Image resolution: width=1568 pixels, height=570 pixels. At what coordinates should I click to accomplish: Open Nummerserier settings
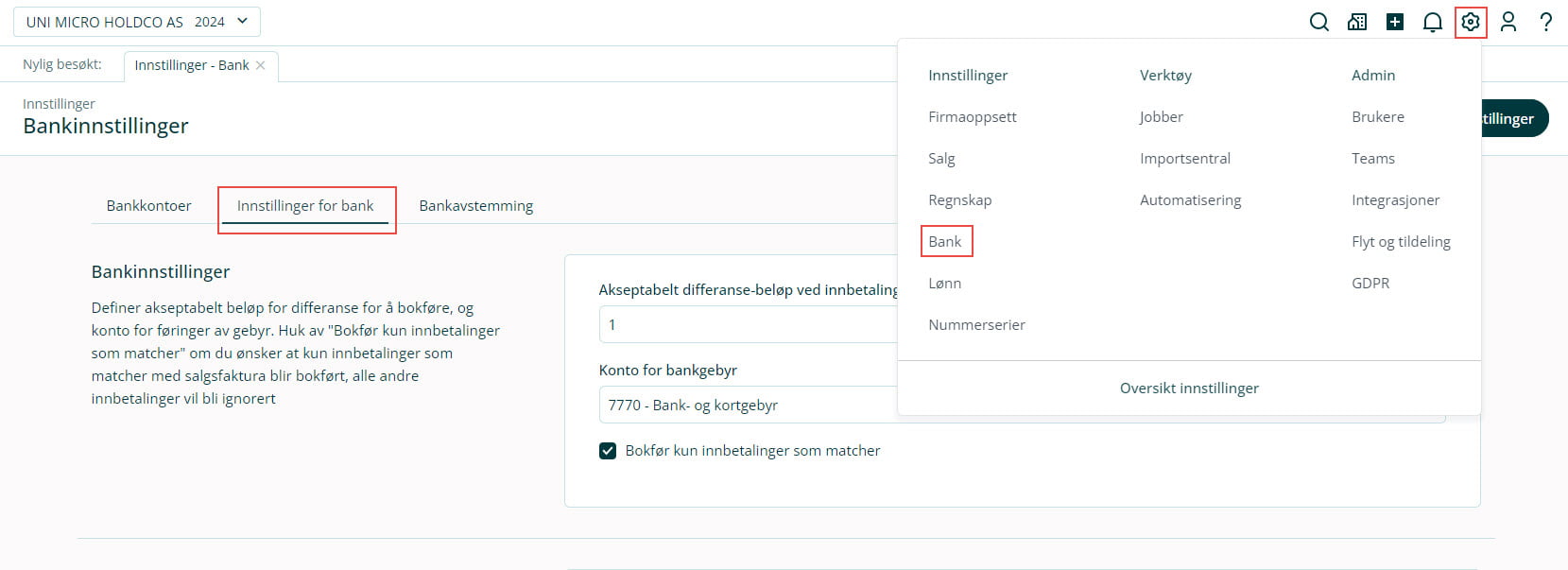click(x=976, y=325)
